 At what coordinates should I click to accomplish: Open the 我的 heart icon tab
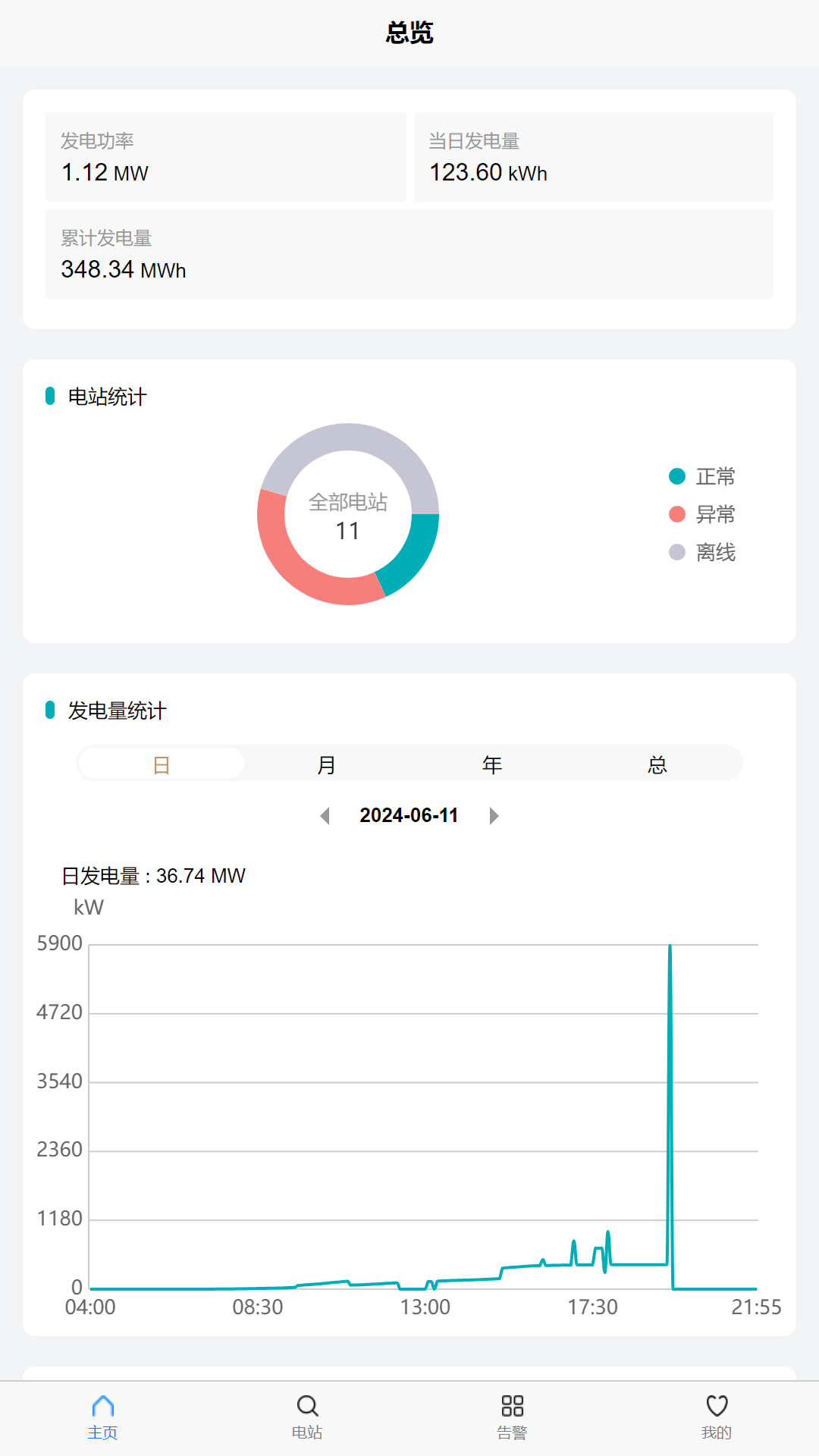[717, 1416]
